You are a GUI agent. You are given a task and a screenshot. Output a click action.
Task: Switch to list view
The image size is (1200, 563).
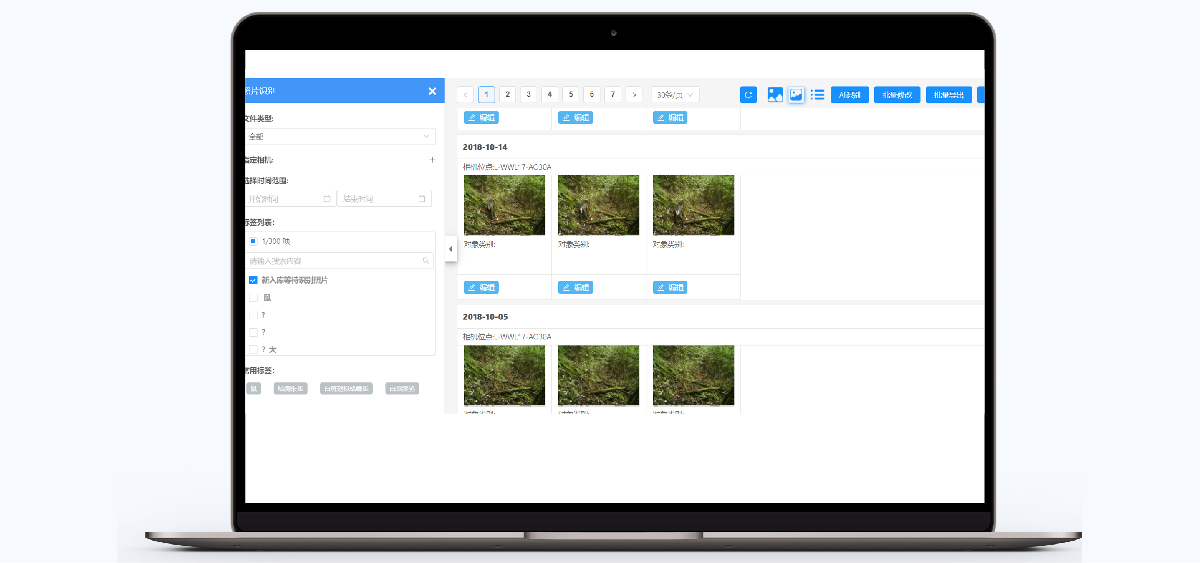[x=817, y=95]
